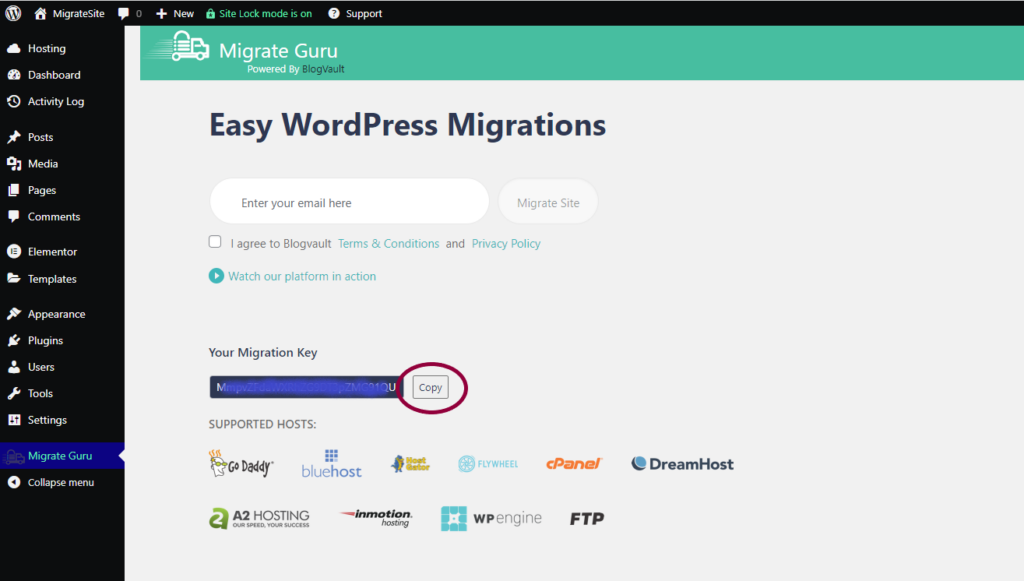Image resolution: width=1024 pixels, height=581 pixels.
Task: Click the play icon next to platform video link
Action: 214,275
